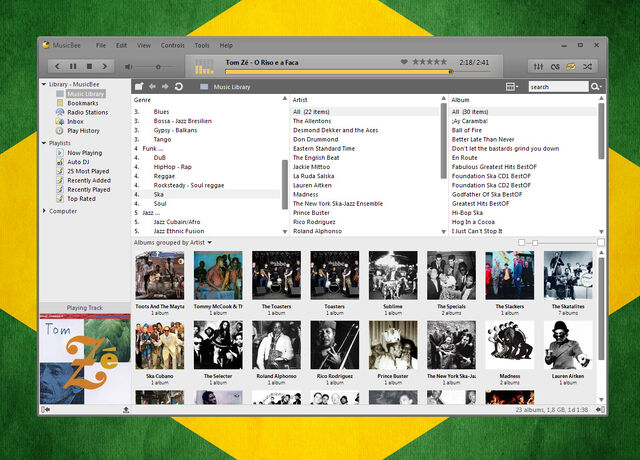
Task: Love the track with the heart icon
Action: pyautogui.click(x=404, y=62)
